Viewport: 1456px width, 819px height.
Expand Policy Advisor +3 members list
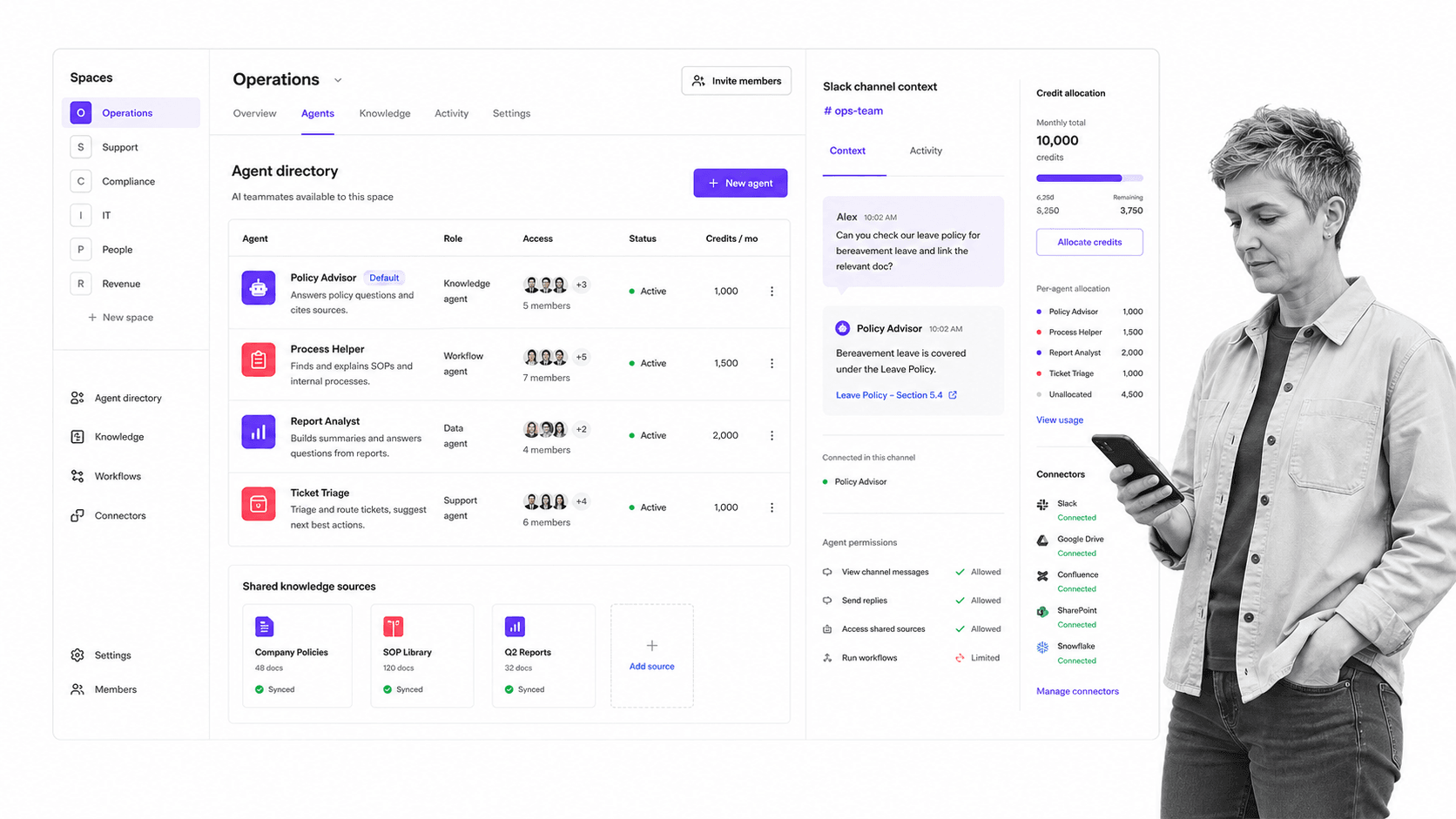[582, 285]
